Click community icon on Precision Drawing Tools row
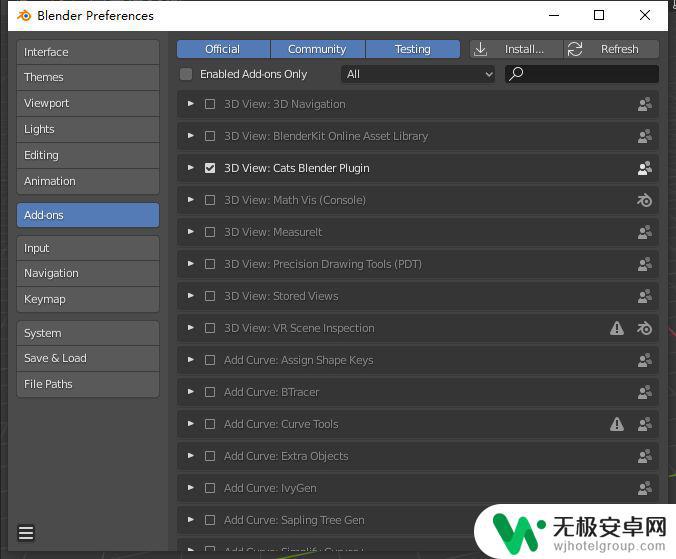 pyautogui.click(x=645, y=264)
